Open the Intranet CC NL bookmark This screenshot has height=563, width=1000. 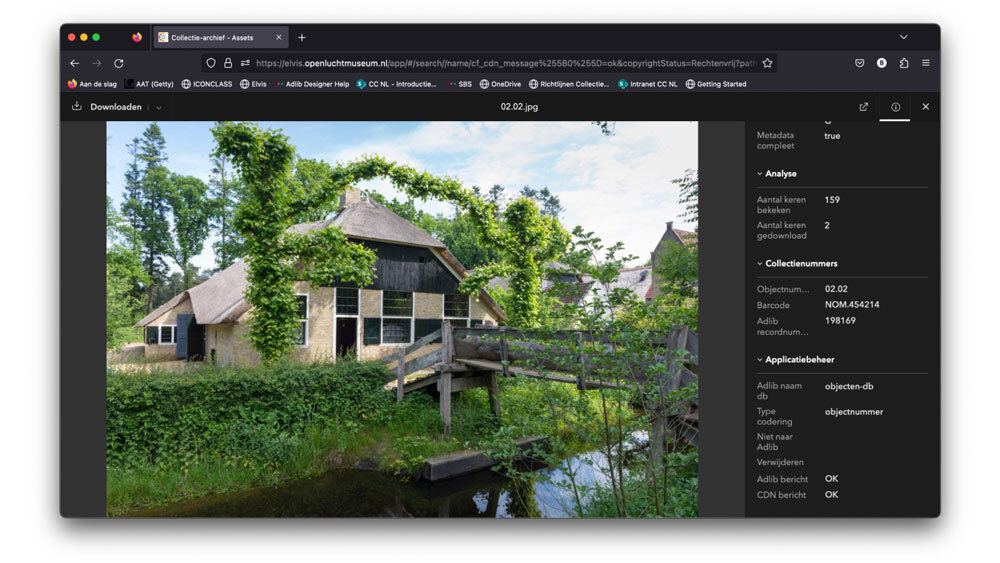click(x=648, y=84)
